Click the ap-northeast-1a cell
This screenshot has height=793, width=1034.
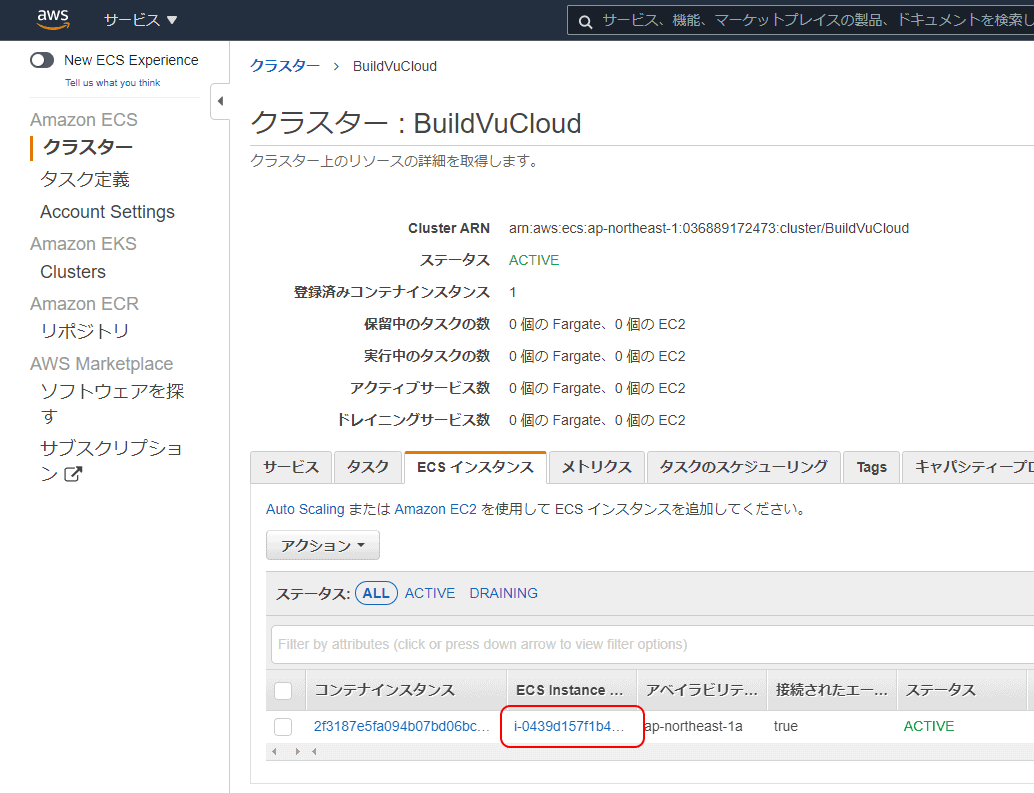[693, 726]
